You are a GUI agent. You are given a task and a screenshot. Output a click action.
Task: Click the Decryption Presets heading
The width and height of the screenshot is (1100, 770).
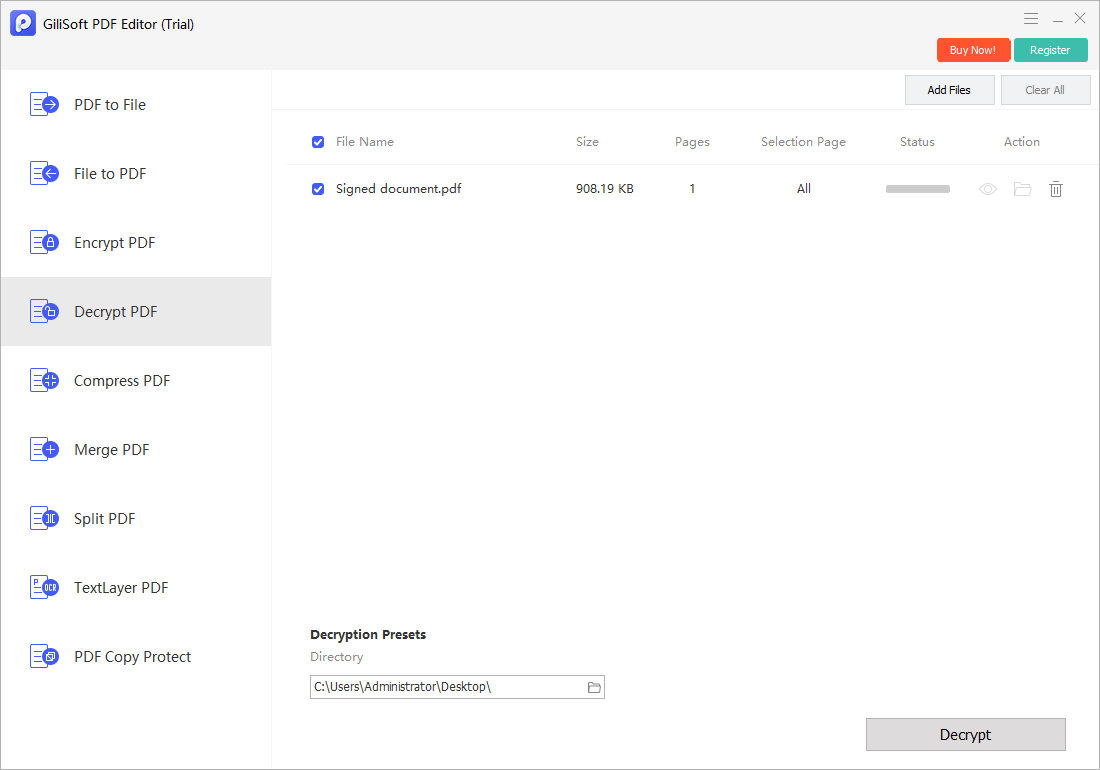point(368,635)
